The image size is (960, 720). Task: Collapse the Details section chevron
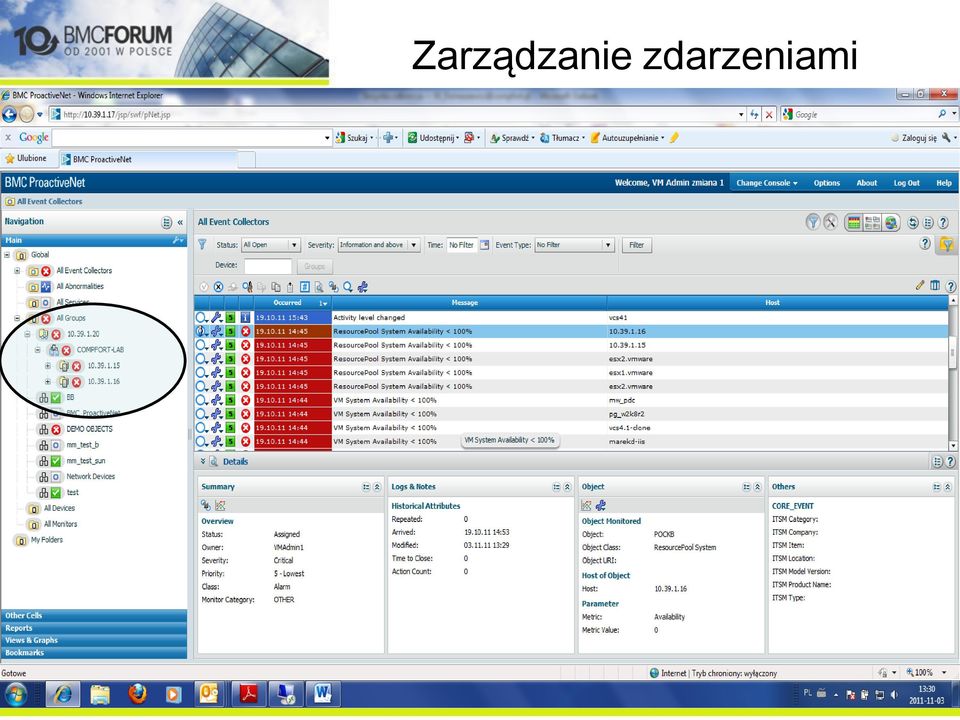coord(203,461)
